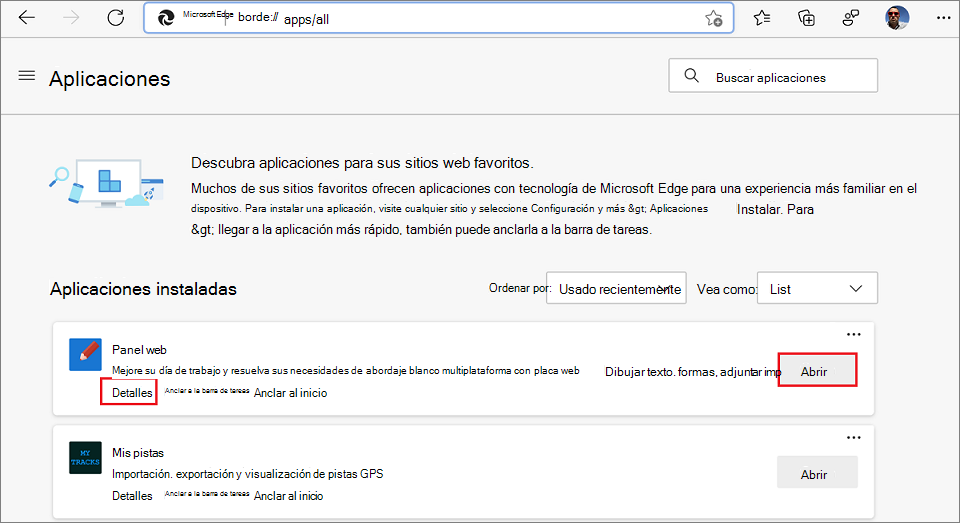The image size is (960, 523).
Task: Reload the page with the refresh icon
Action: point(116,18)
